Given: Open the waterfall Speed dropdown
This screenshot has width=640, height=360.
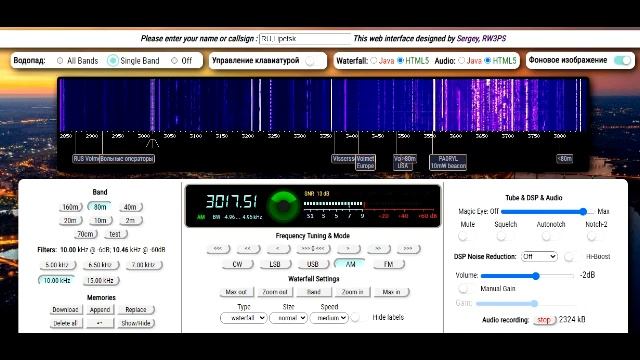Looking at the screenshot, I should pos(329,318).
